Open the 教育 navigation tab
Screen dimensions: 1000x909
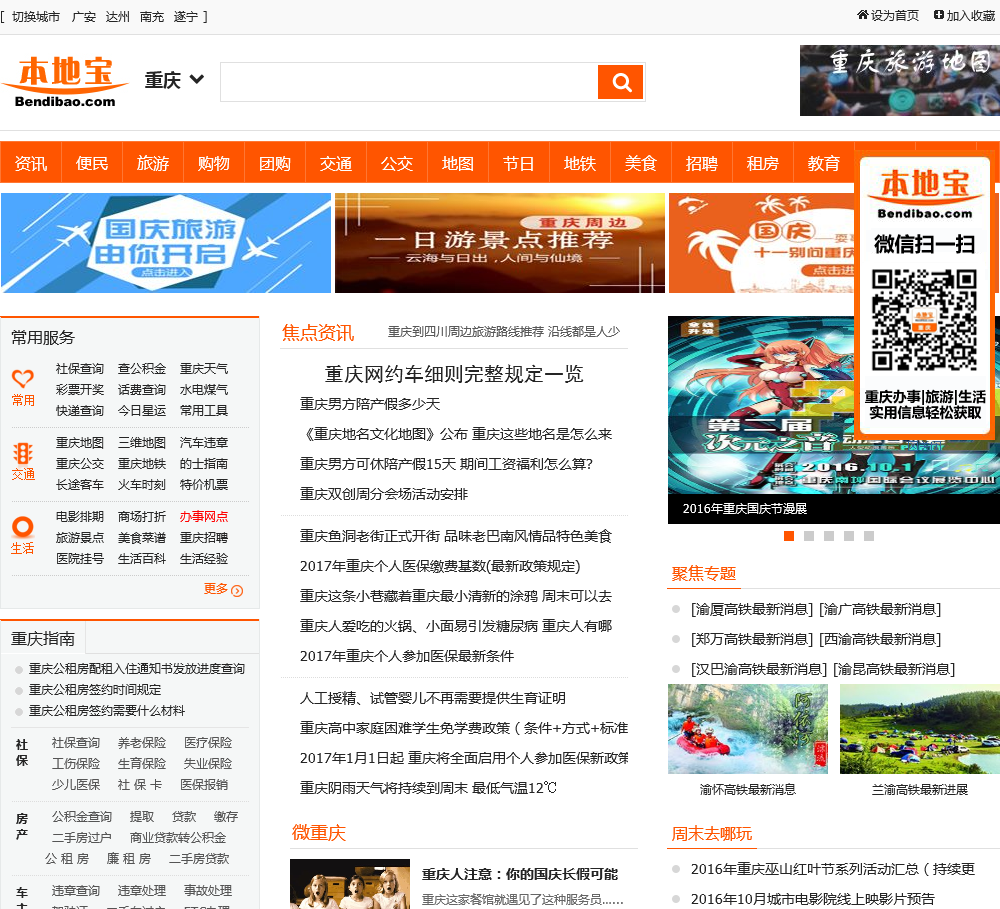tap(824, 163)
